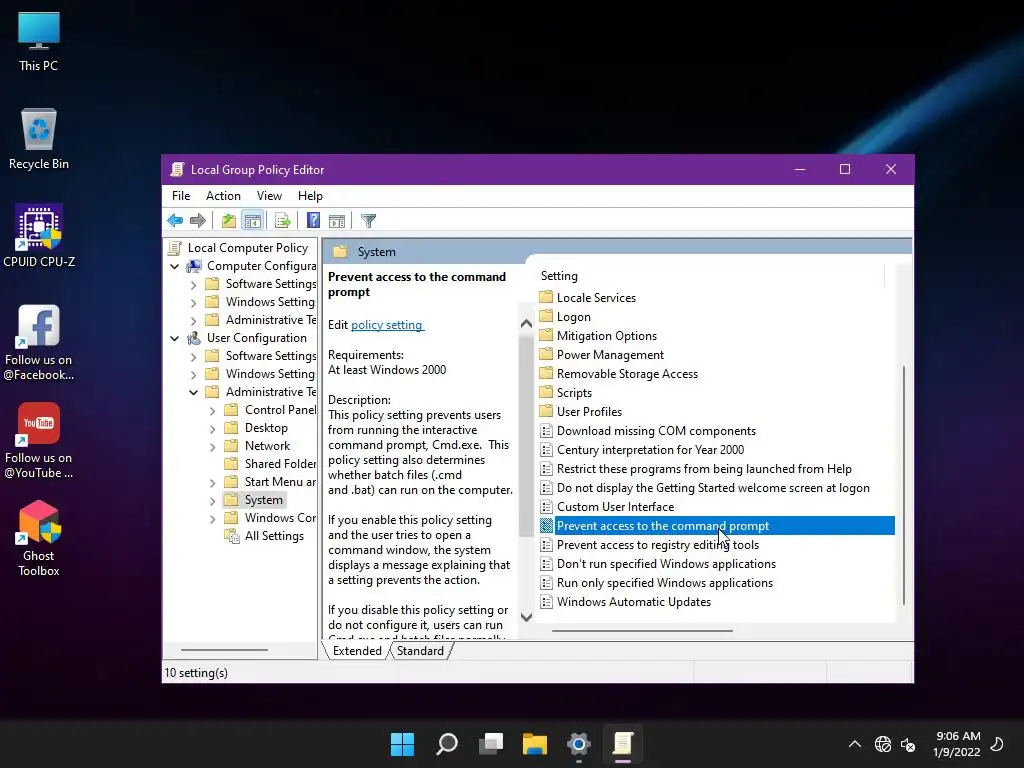Expand the System tree node
Screen dimensions: 1024x768
(212, 501)
